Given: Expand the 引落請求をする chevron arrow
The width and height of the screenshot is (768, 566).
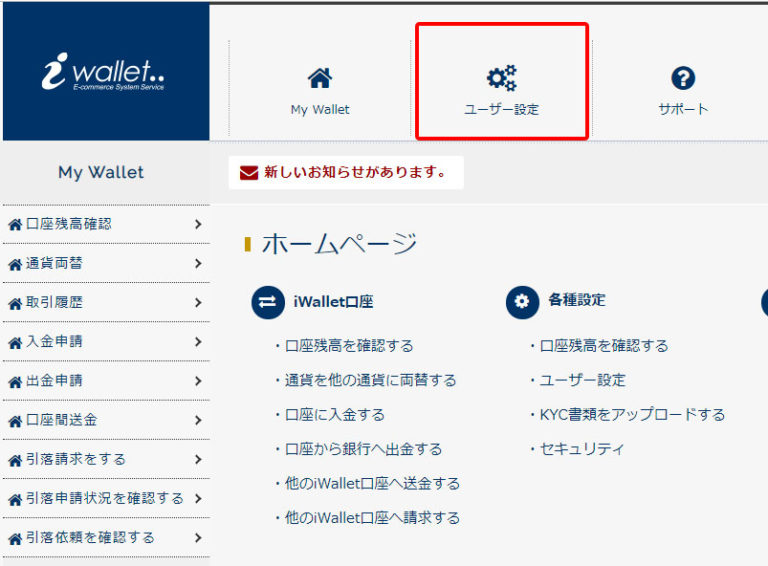Looking at the screenshot, I should pos(198,459).
